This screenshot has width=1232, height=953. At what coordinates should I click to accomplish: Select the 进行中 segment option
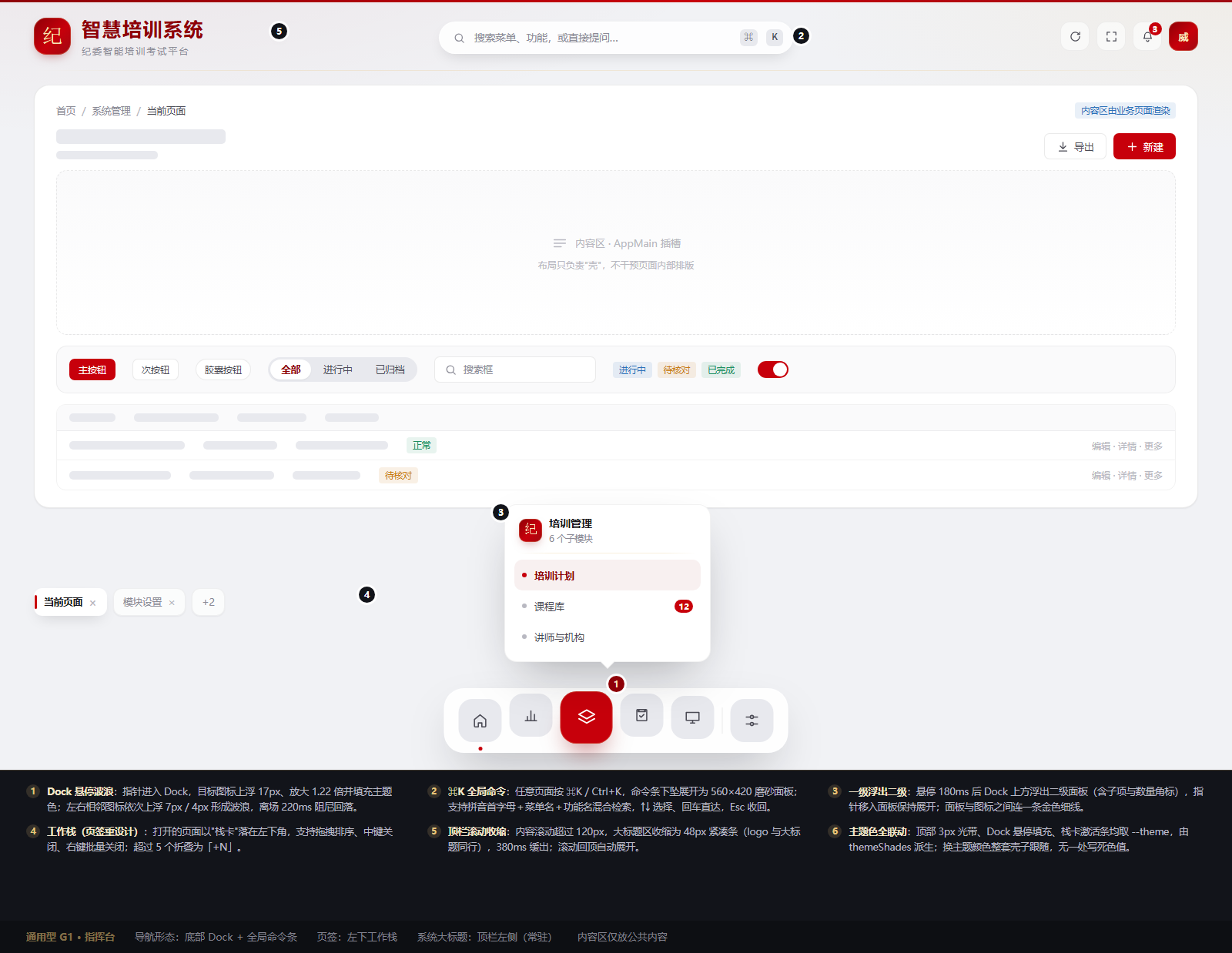tap(337, 369)
